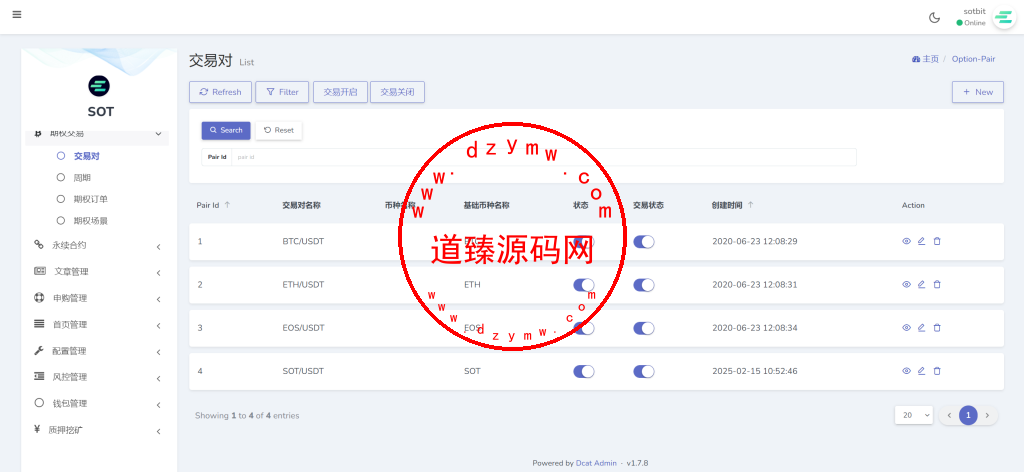
Task: Expand the 永续合约 sidebar menu
Action: pos(97,245)
